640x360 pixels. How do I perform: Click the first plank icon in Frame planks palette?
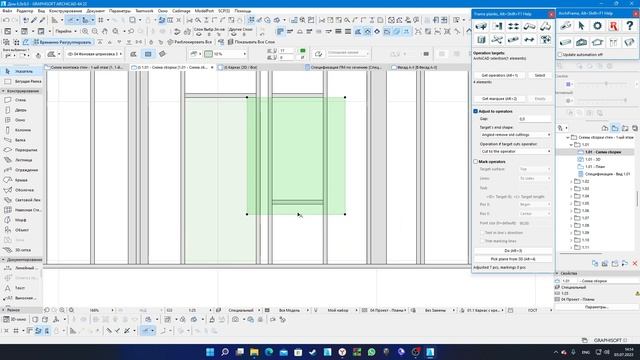pos(481,27)
